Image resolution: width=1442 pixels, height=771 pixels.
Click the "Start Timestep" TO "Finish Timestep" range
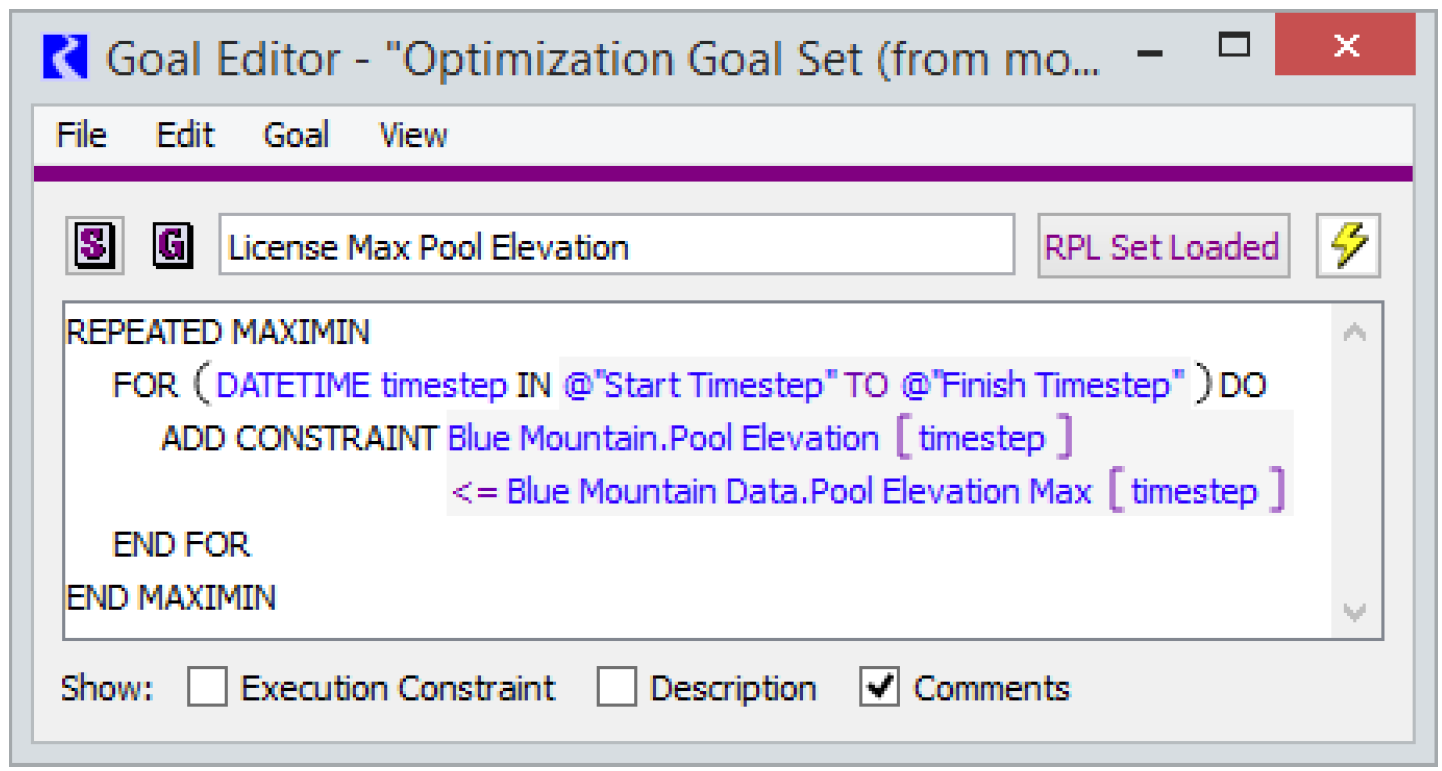[x=873, y=385]
